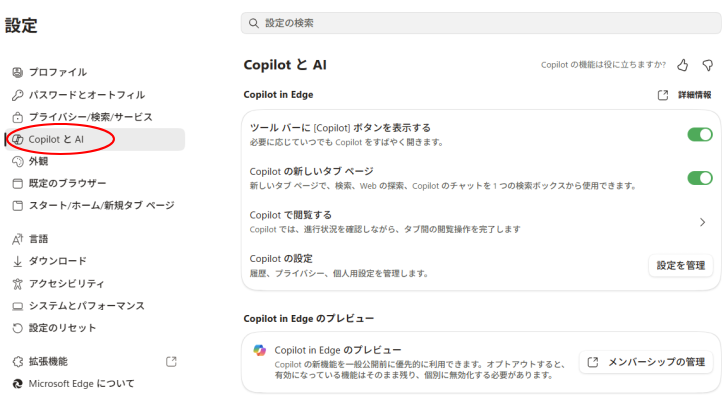Click the Copilot in Edge のプレビュー section heading
728x404 pixels.
click(308, 319)
